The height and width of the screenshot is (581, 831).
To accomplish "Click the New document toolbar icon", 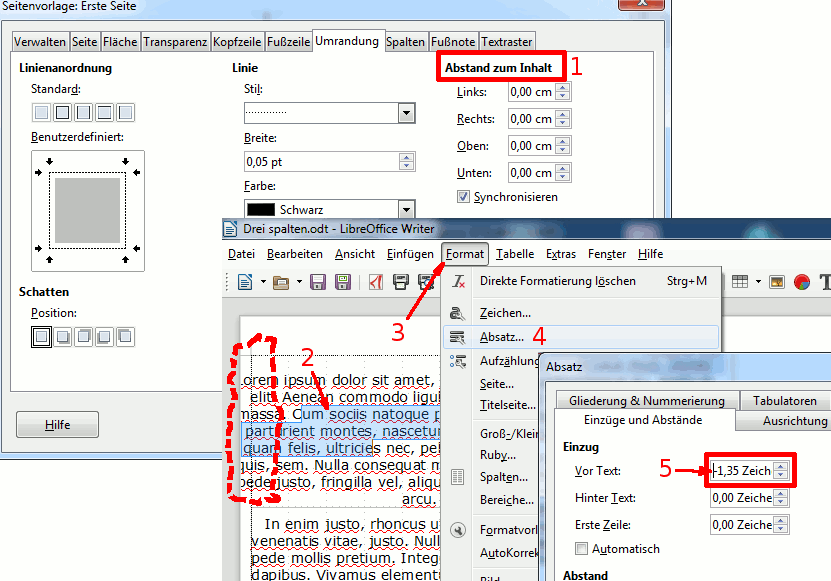I will [245, 281].
